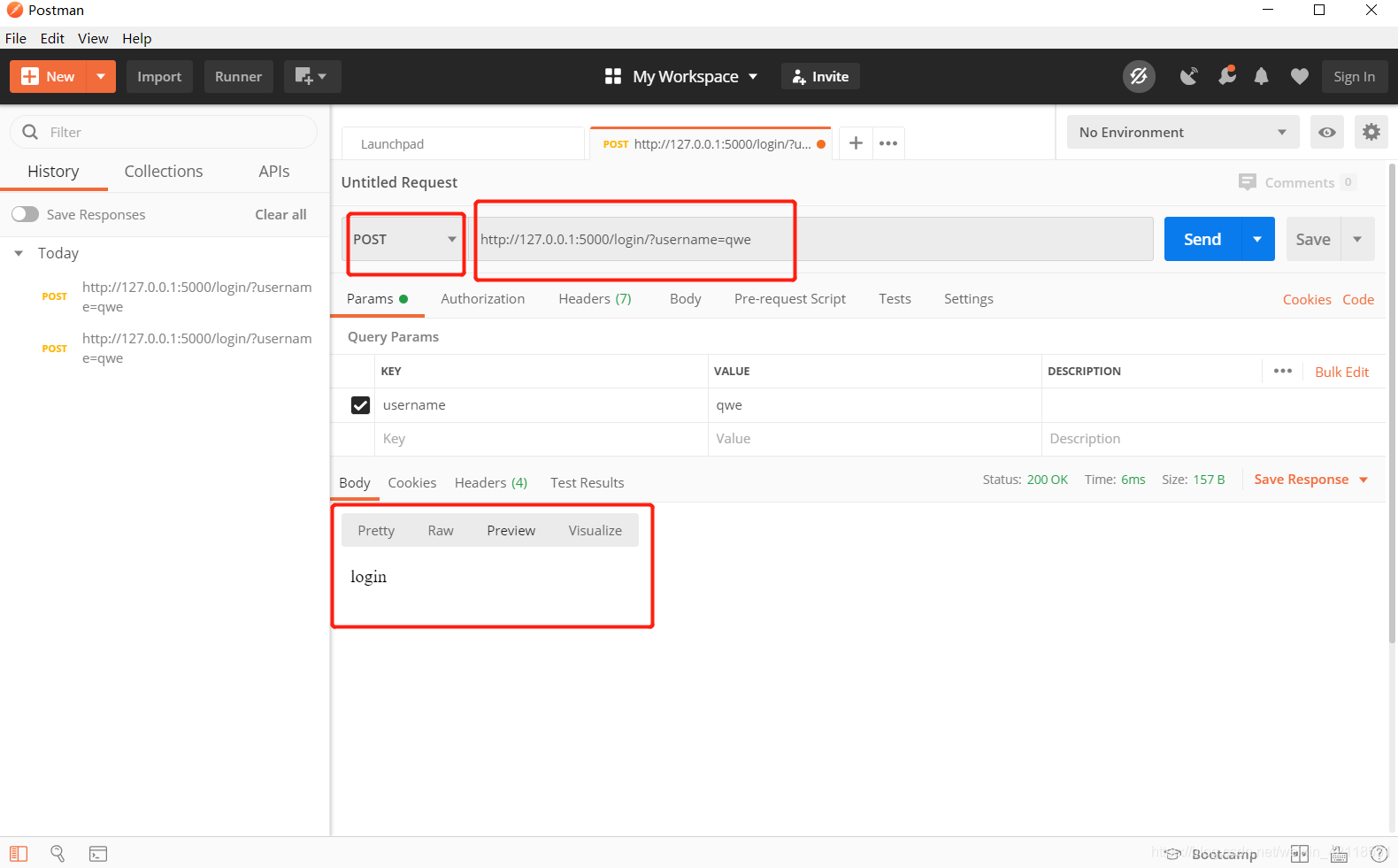The image size is (1398, 868).
Task: Open the Code link
Action: tap(1358, 300)
